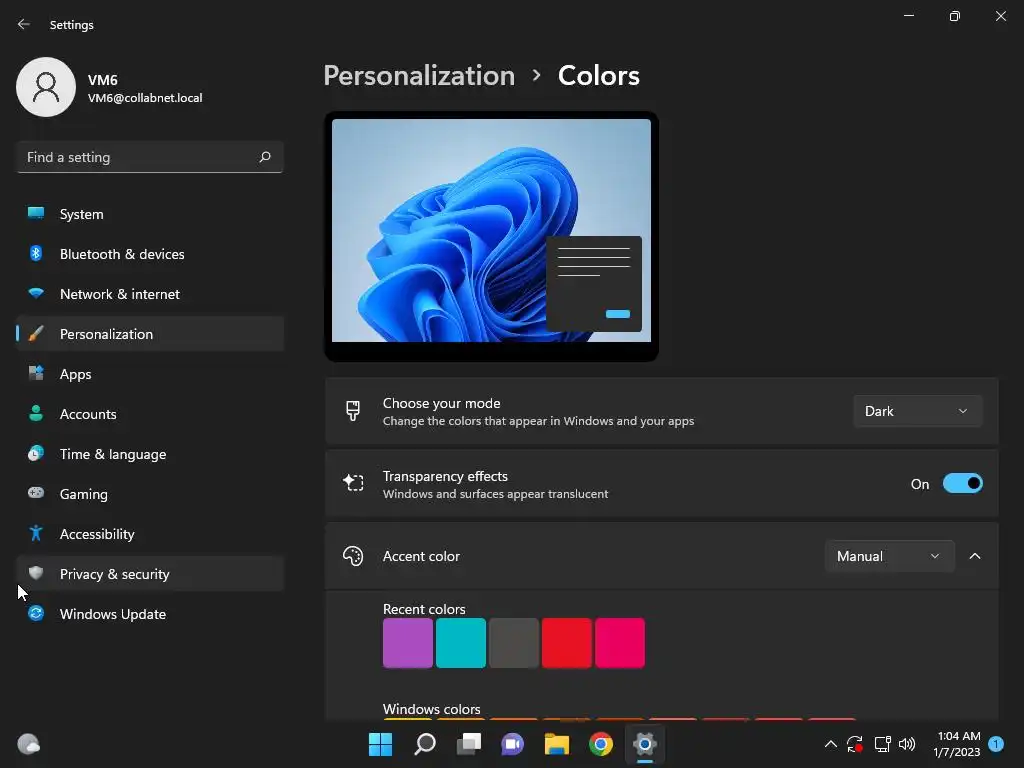Click the Privacy & security shield icon
The image size is (1024, 768).
tap(36, 573)
